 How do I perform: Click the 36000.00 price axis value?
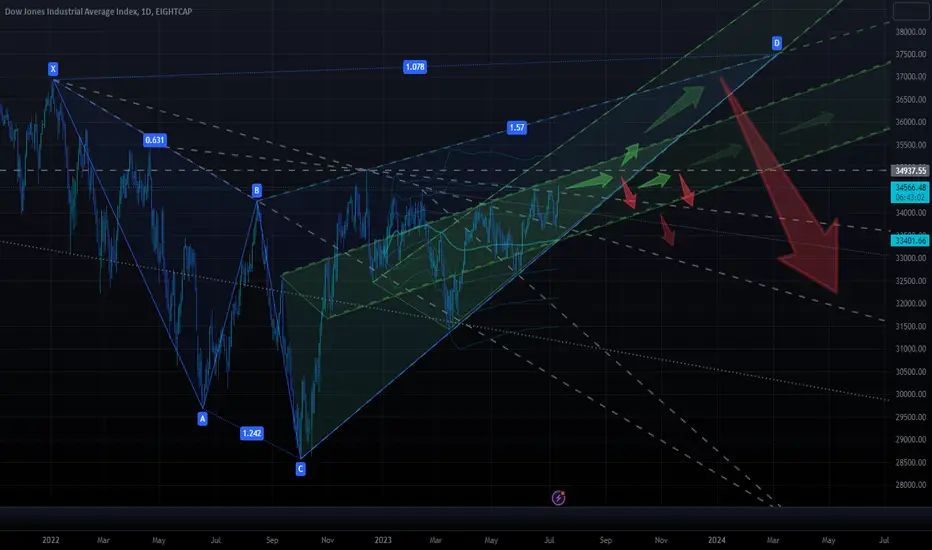click(x=911, y=122)
